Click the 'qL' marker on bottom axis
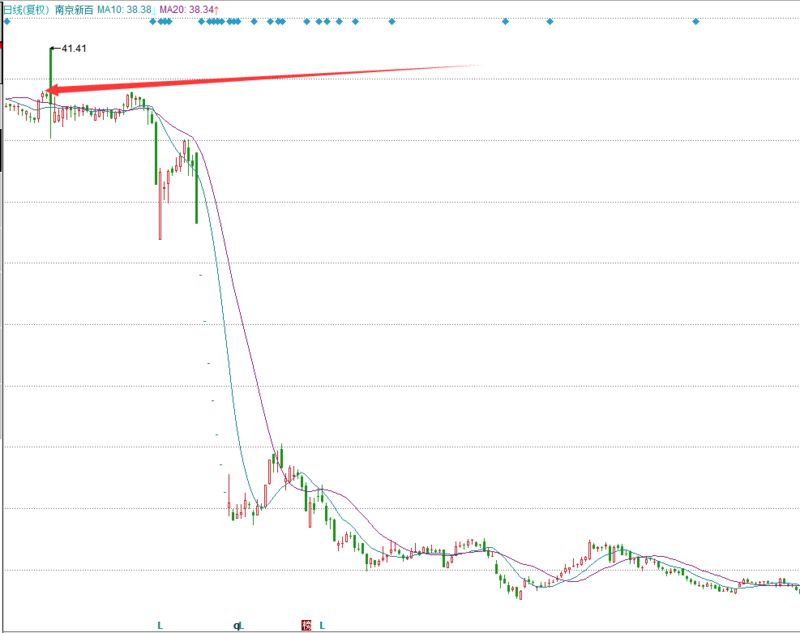Image resolution: width=800 pixels, height=633 pixels. pyautogui.click(x=238, y=625)
